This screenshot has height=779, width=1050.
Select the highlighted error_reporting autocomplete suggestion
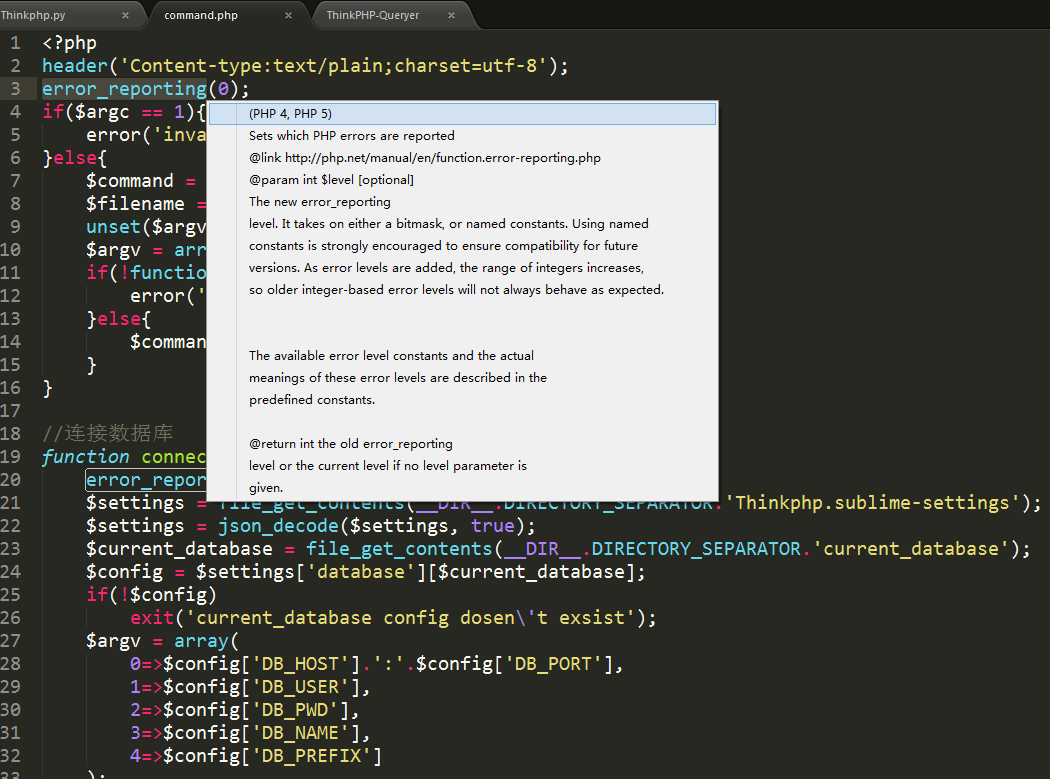[146, 479]
